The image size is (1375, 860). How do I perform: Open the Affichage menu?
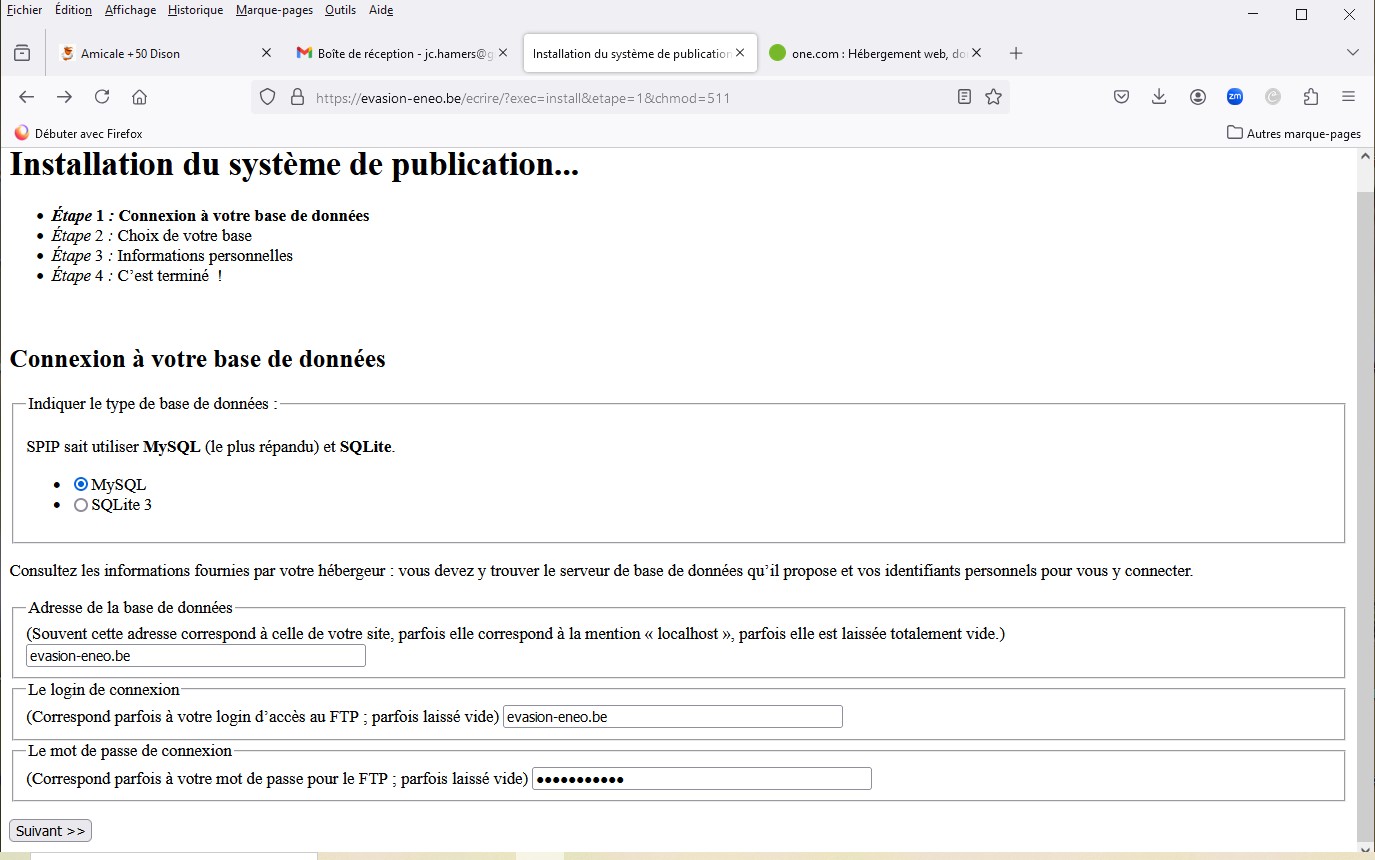(130, 10)
